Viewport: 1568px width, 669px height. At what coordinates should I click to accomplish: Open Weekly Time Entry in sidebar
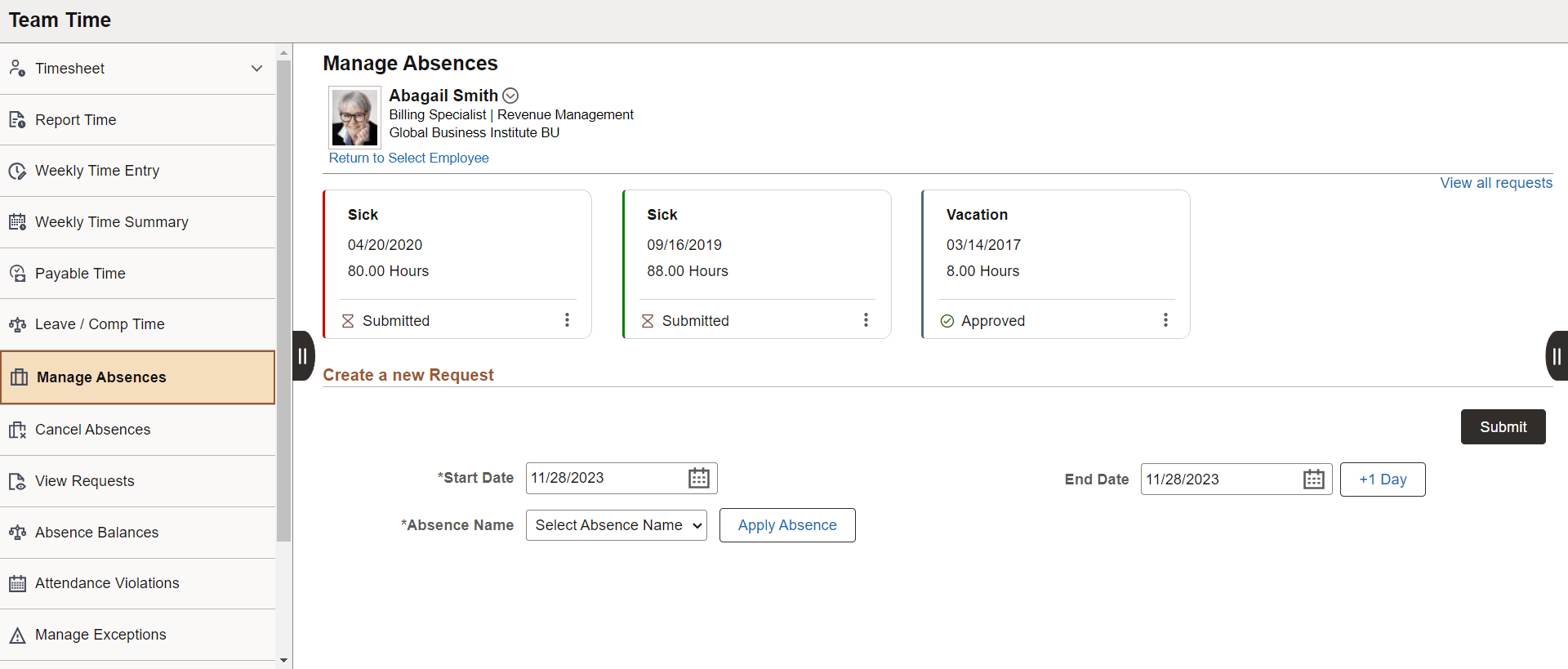pos(97,171)
